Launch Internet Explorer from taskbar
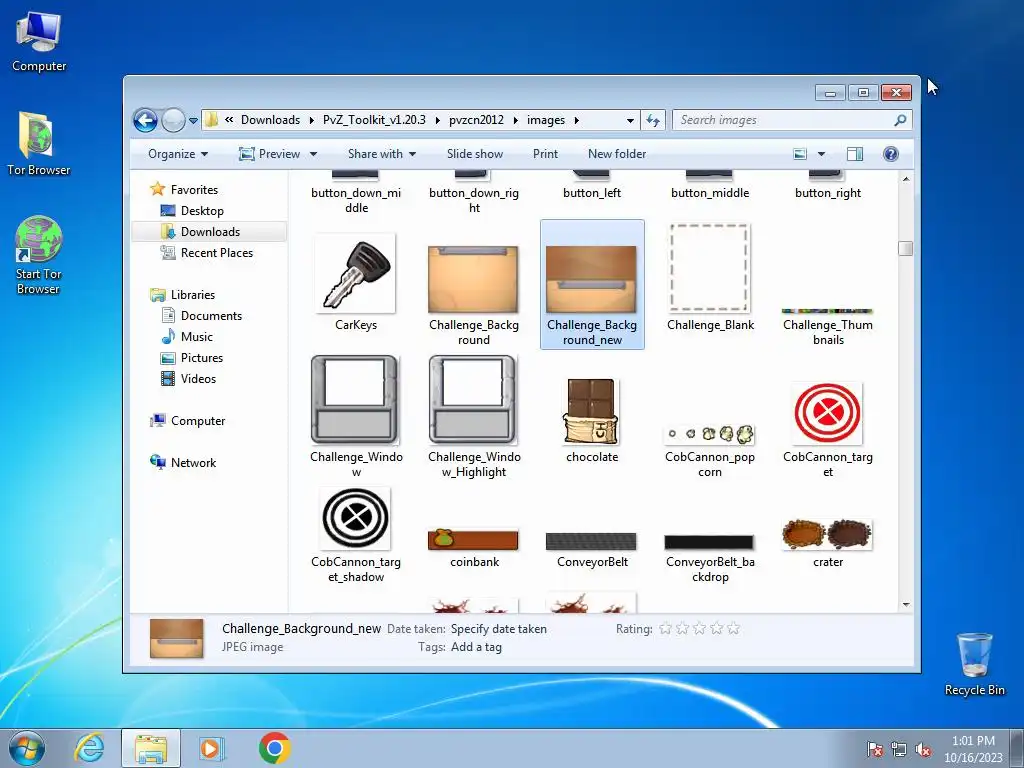The width and height of the screenshot is (1024, 768). [89, 748]
